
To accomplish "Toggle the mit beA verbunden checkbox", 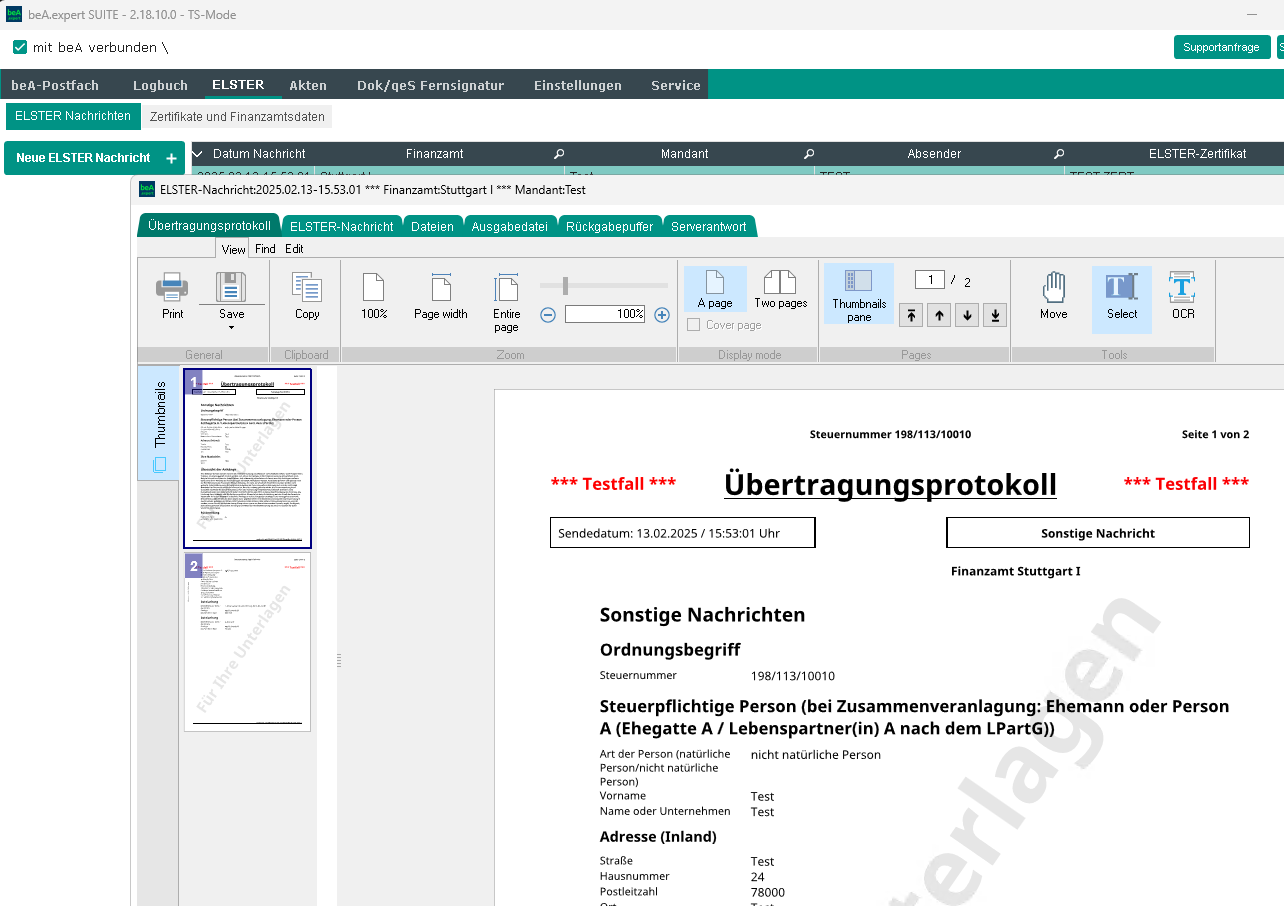I will [20, 47].
